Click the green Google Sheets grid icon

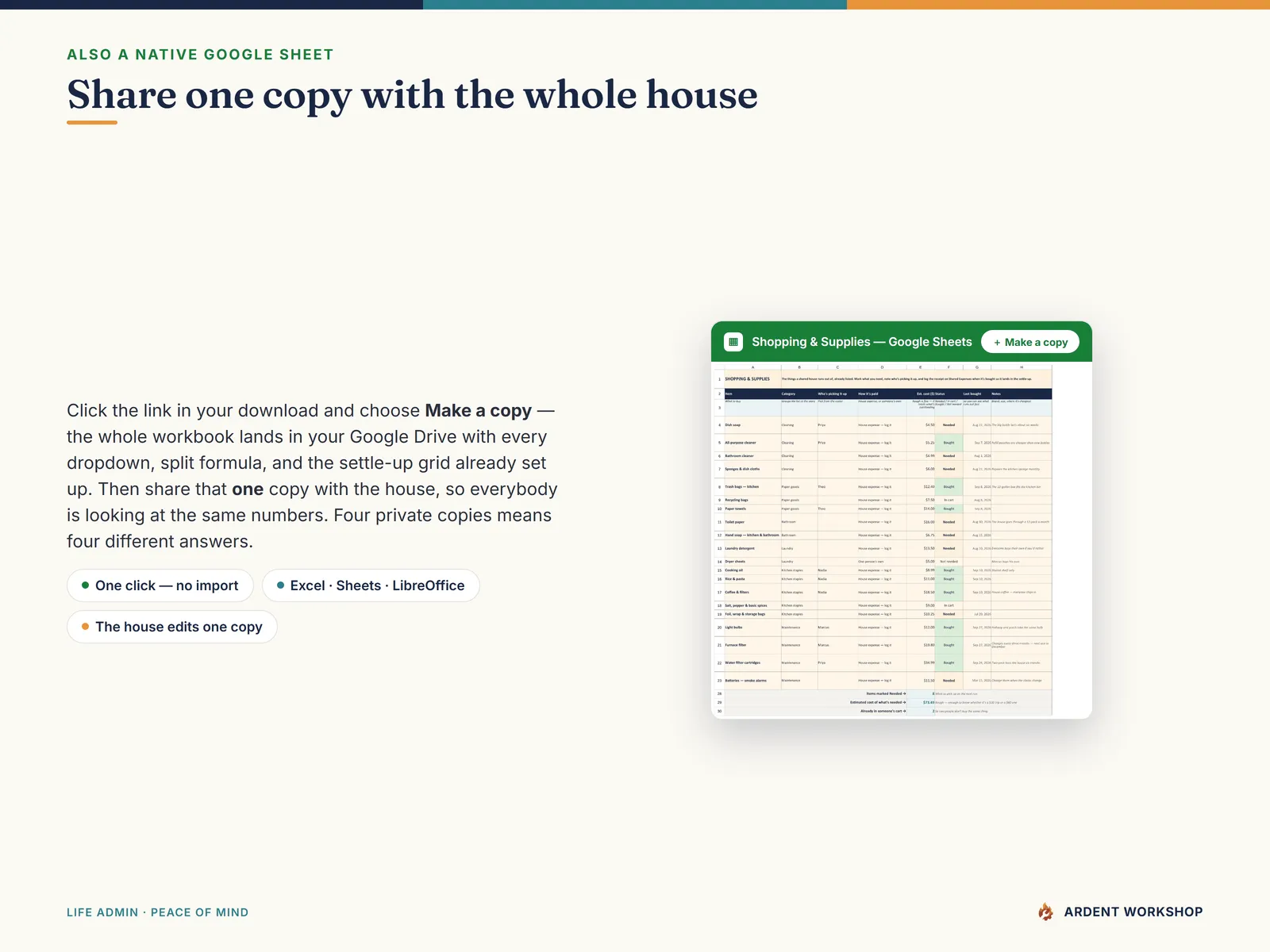[733, 342]
